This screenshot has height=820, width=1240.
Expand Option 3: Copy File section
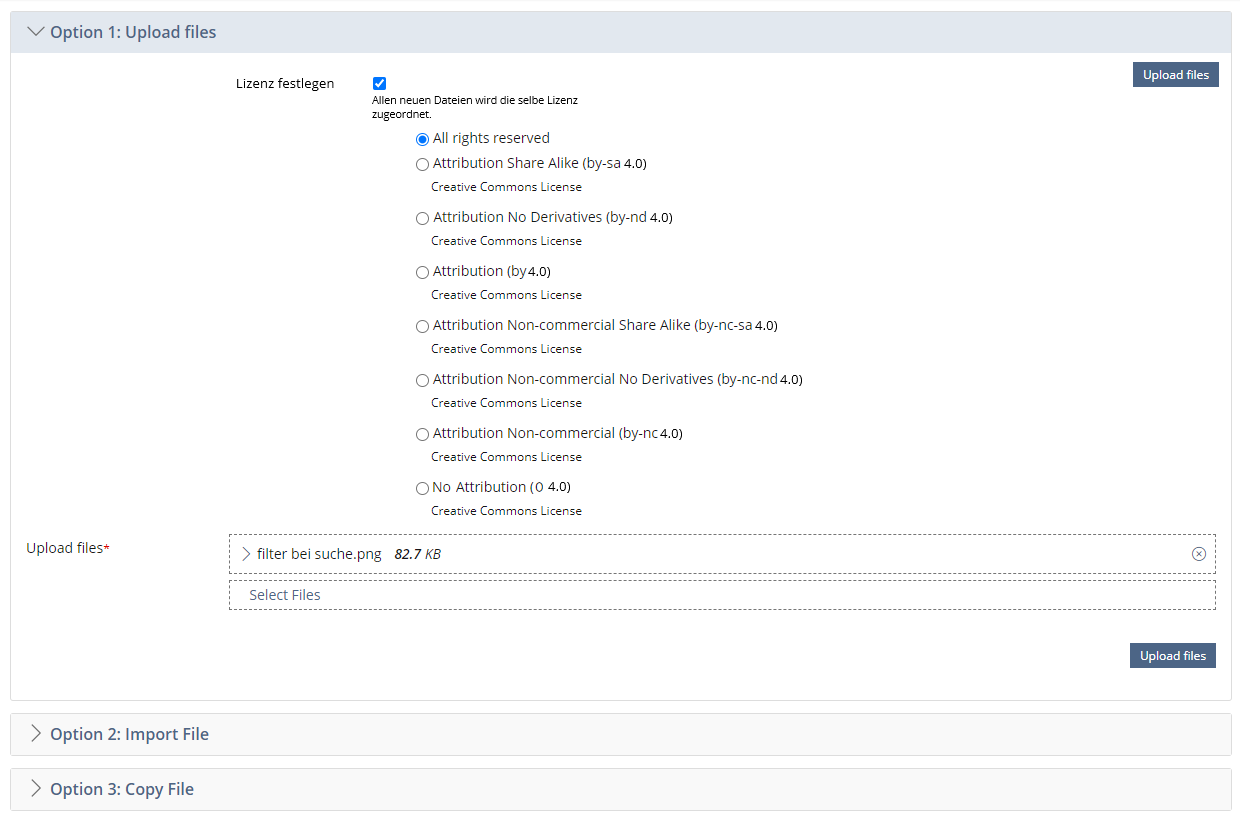pyautogui.click(x=37, y=789)
